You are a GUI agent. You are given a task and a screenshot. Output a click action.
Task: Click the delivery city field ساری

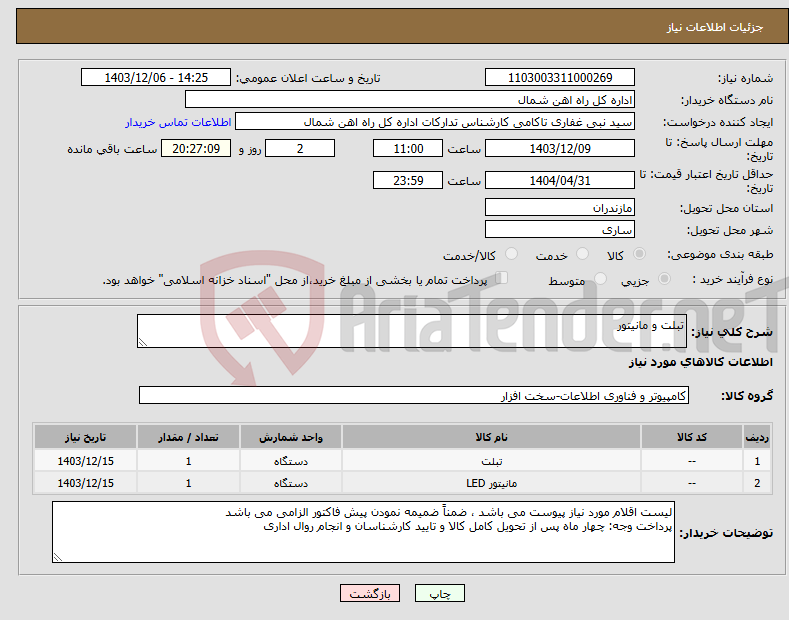(x=560, y=229)
